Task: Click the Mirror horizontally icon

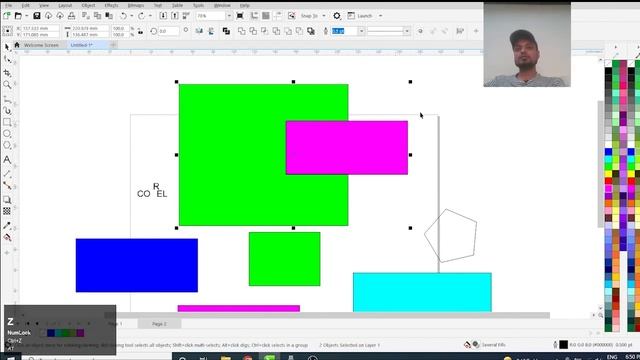Action: click(x=199, y=31)
